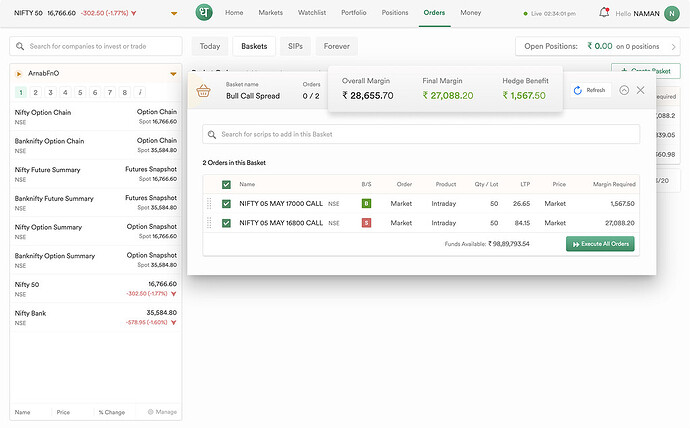Focus the search for companies field

pos(95,46)
